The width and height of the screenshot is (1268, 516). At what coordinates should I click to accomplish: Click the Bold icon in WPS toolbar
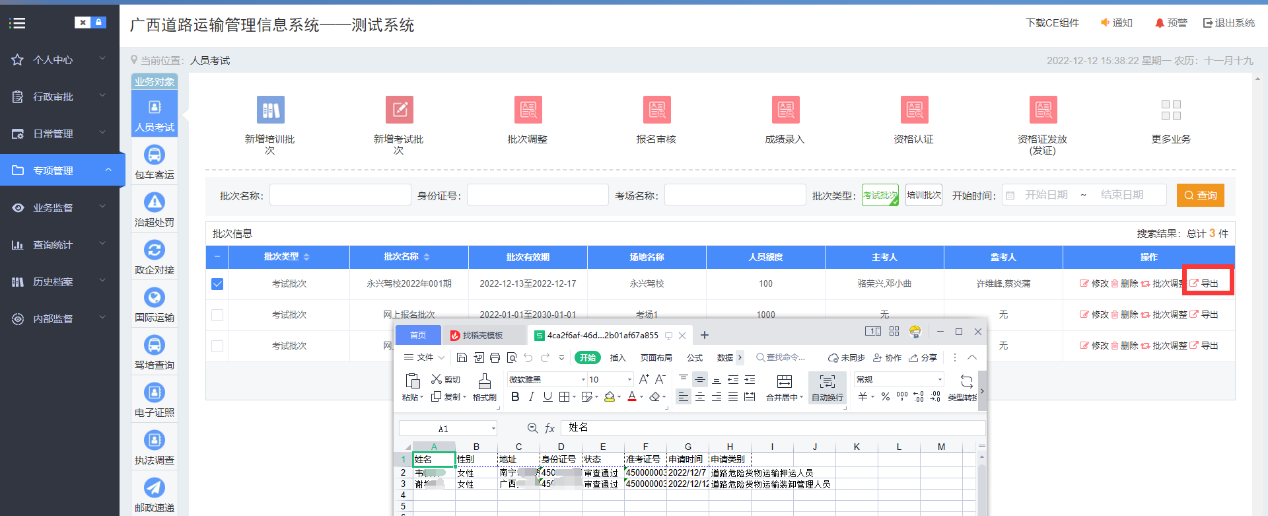pos(516,397)
